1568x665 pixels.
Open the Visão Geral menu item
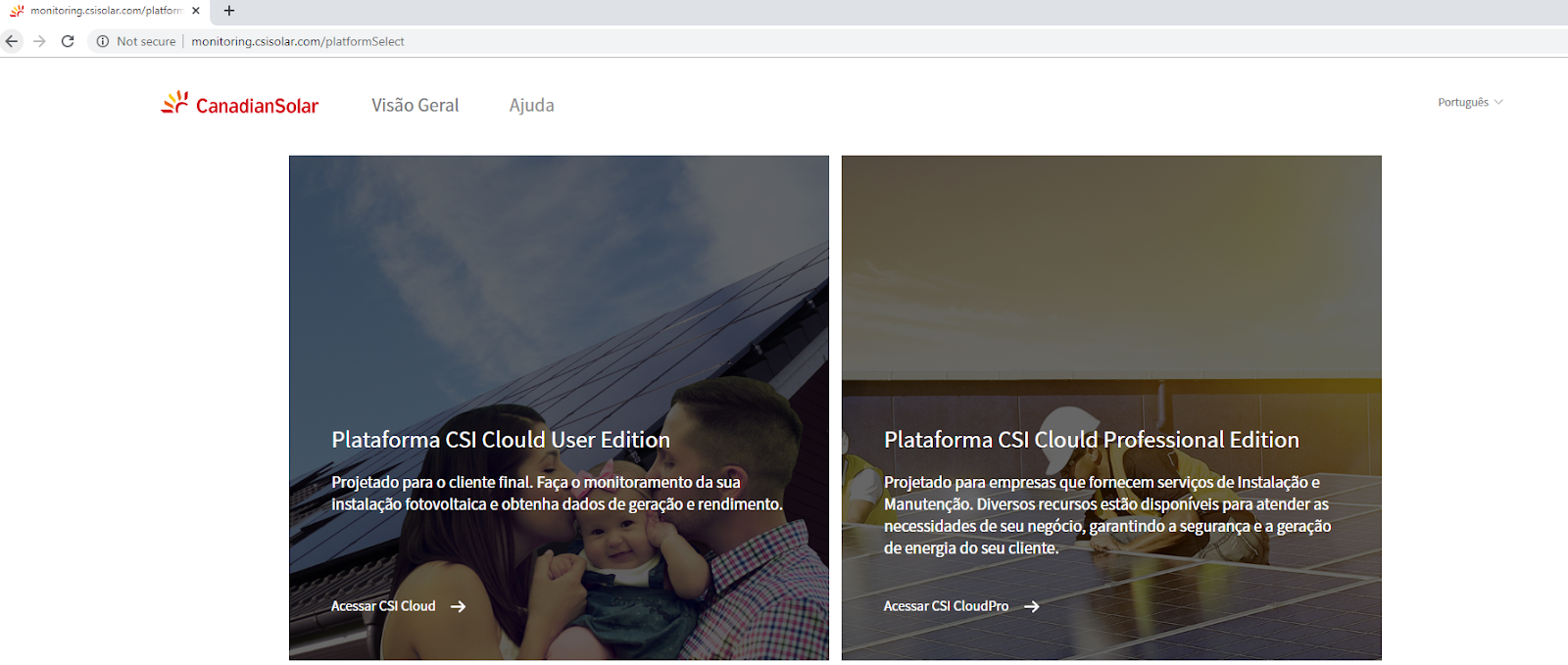[x=415, y=105]
